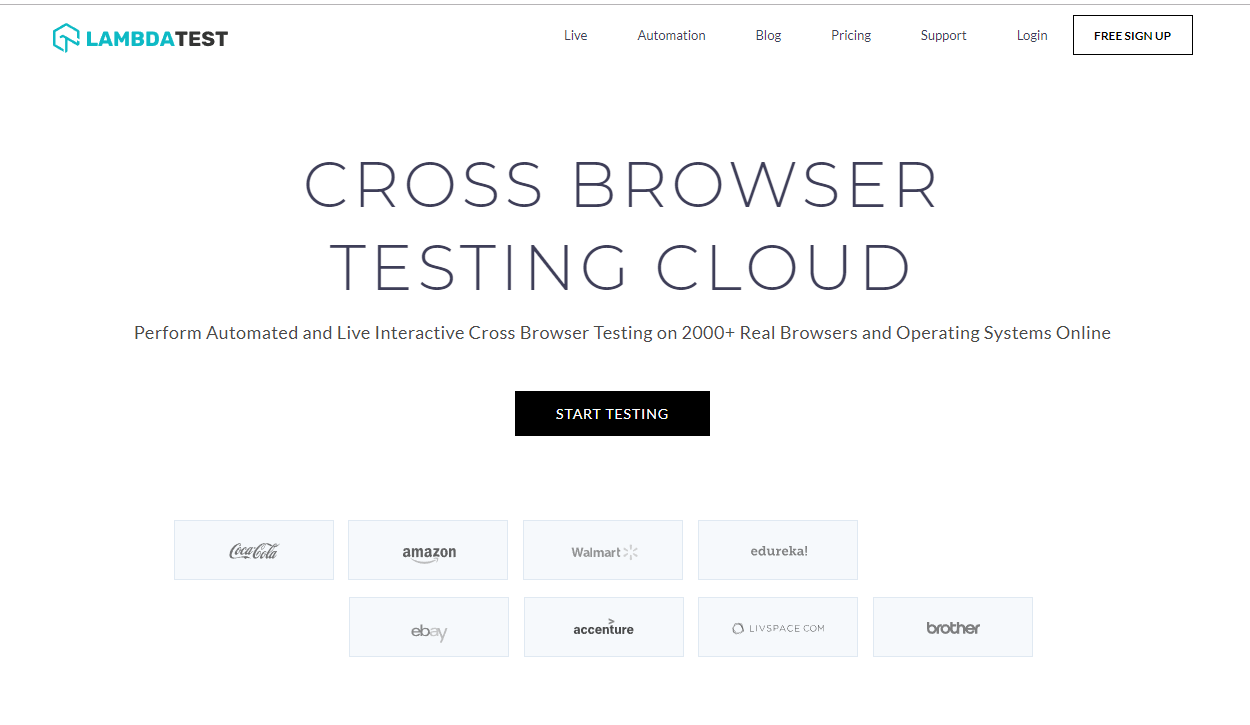Click the START TESTING button

click(612, 413)
